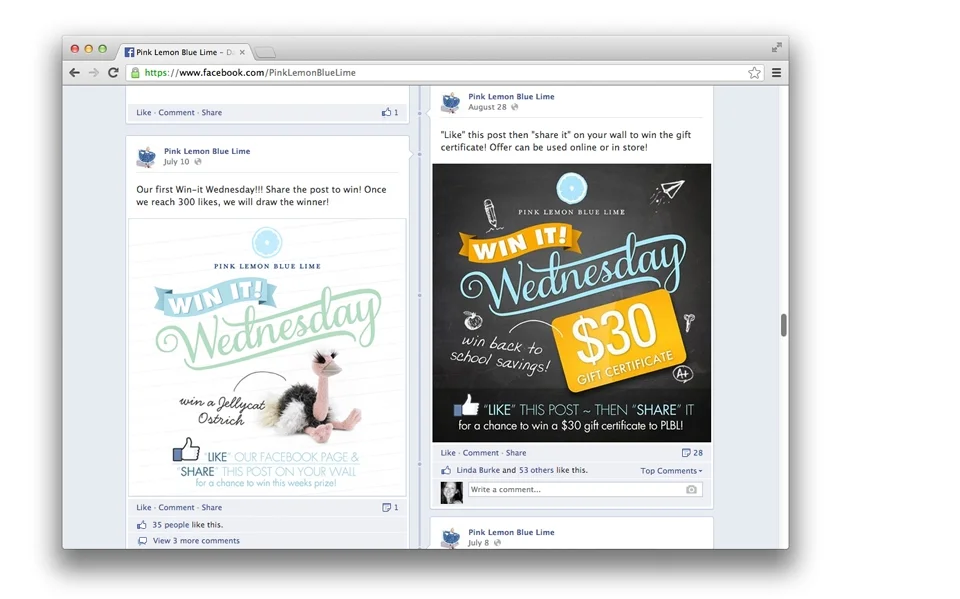Click the July 8 timestamp
This screenshot has height=599, width=960.
(479, 543)
